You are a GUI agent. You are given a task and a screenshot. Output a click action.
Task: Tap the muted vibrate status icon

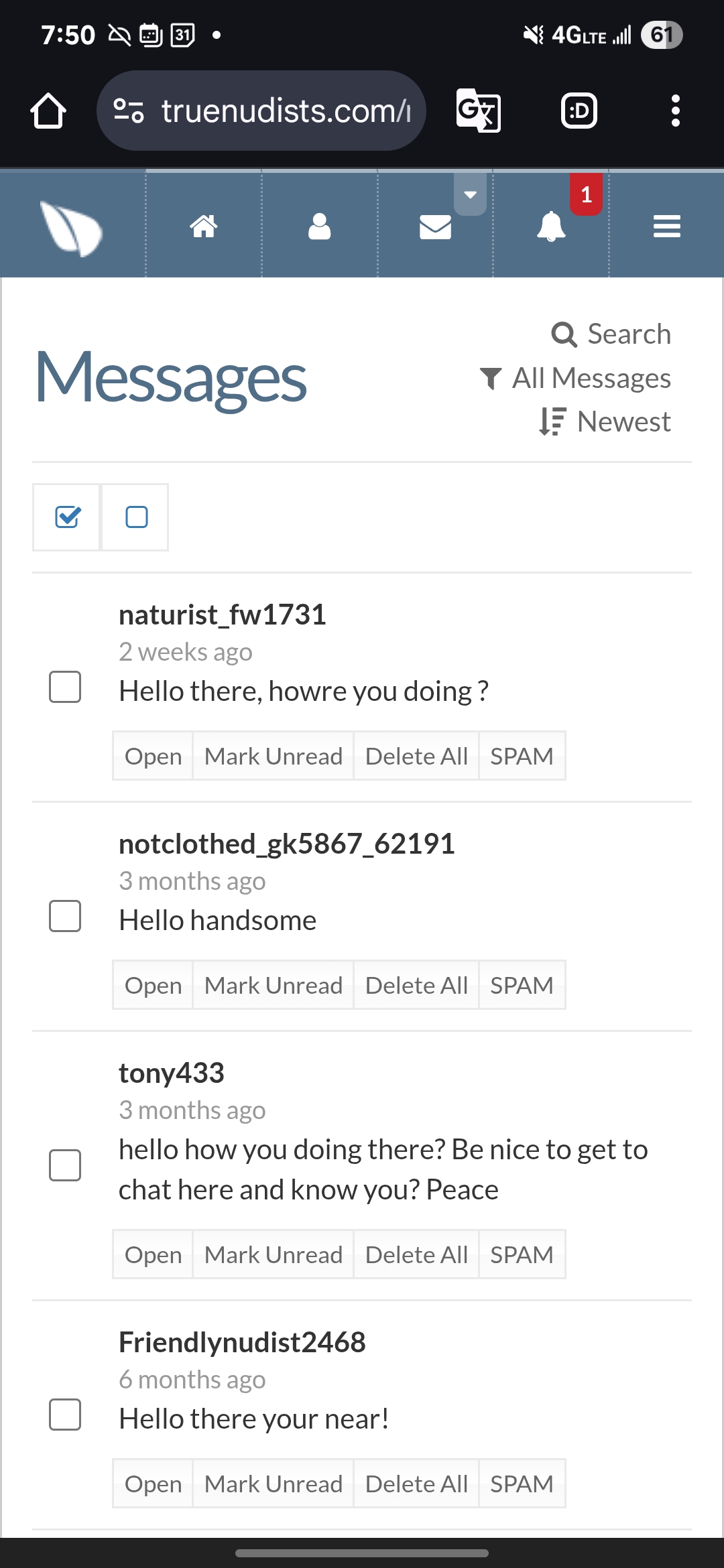534,35
